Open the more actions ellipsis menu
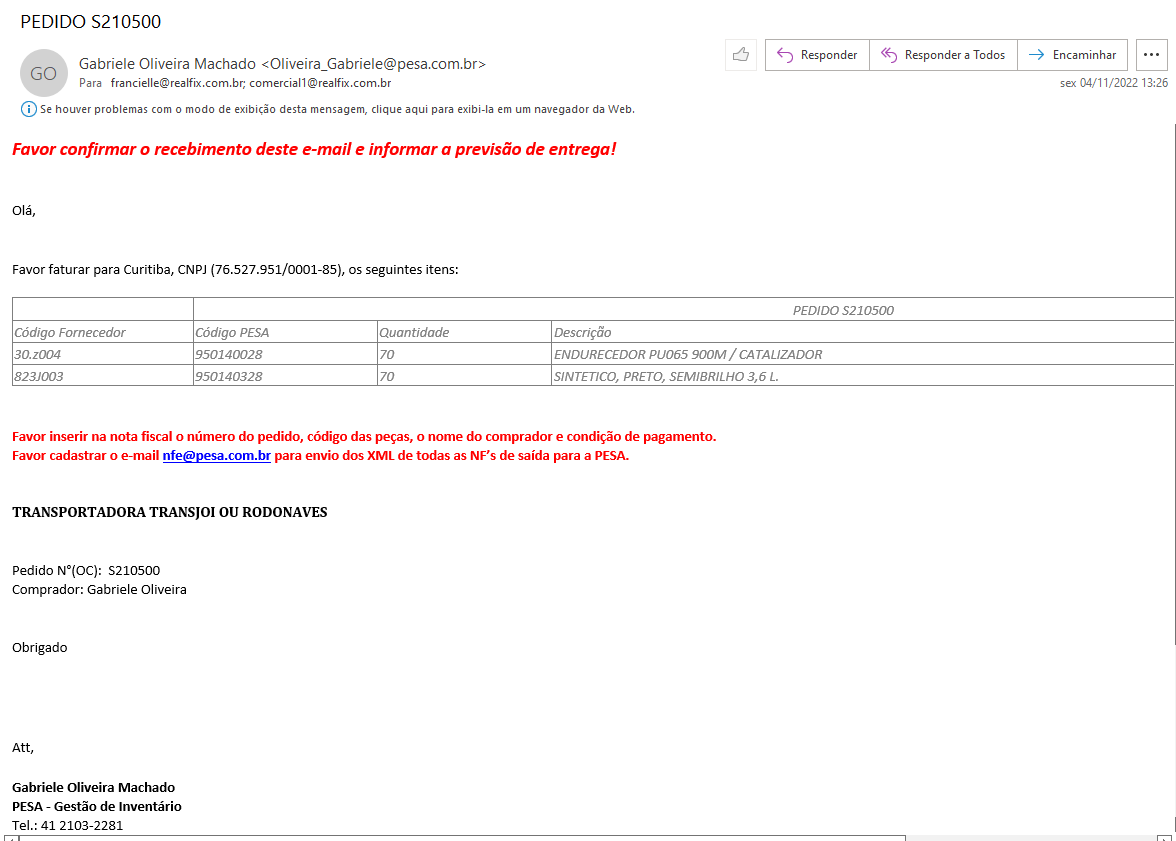Image resolution: width=1176 pixels, height=841 pixels. pyautogui.click(x=1152, y=55)
